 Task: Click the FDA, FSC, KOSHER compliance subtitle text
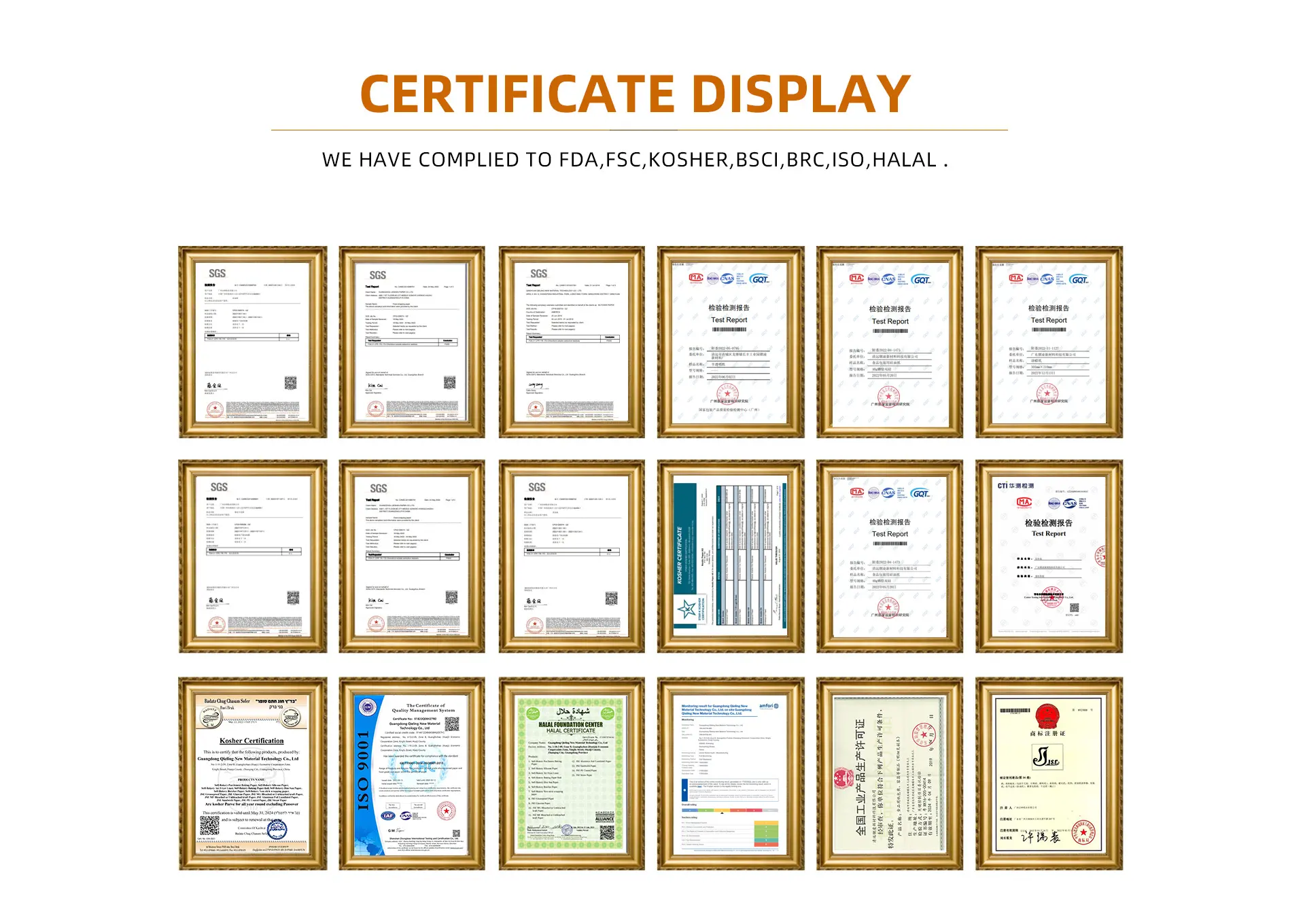635,160
